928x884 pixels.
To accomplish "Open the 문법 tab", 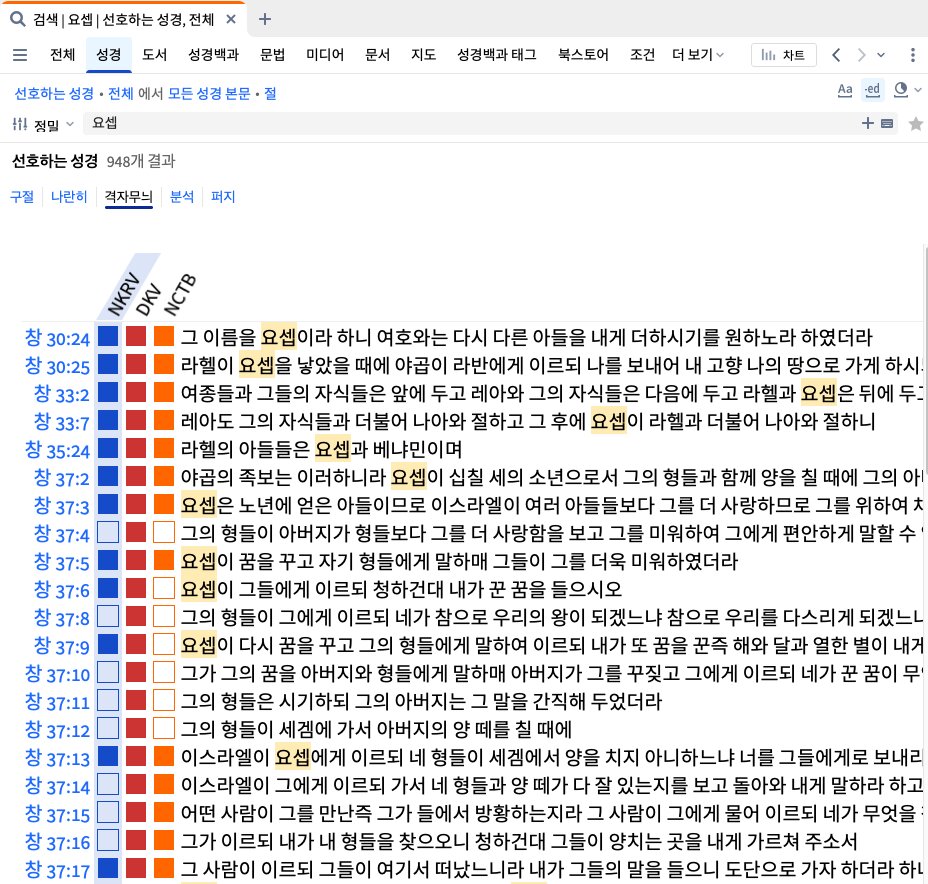I will [272, 55].
